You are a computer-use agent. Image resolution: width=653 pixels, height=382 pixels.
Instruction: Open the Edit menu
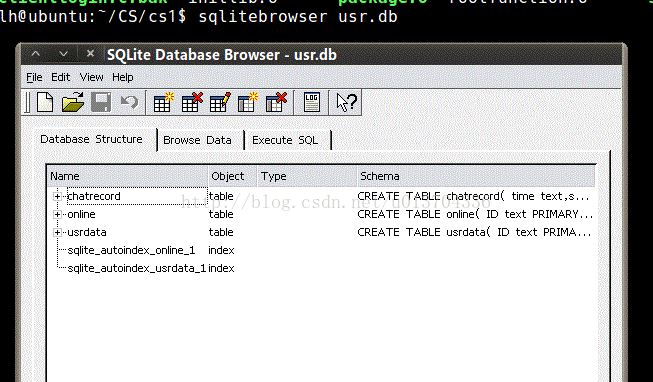click(60, 77)
